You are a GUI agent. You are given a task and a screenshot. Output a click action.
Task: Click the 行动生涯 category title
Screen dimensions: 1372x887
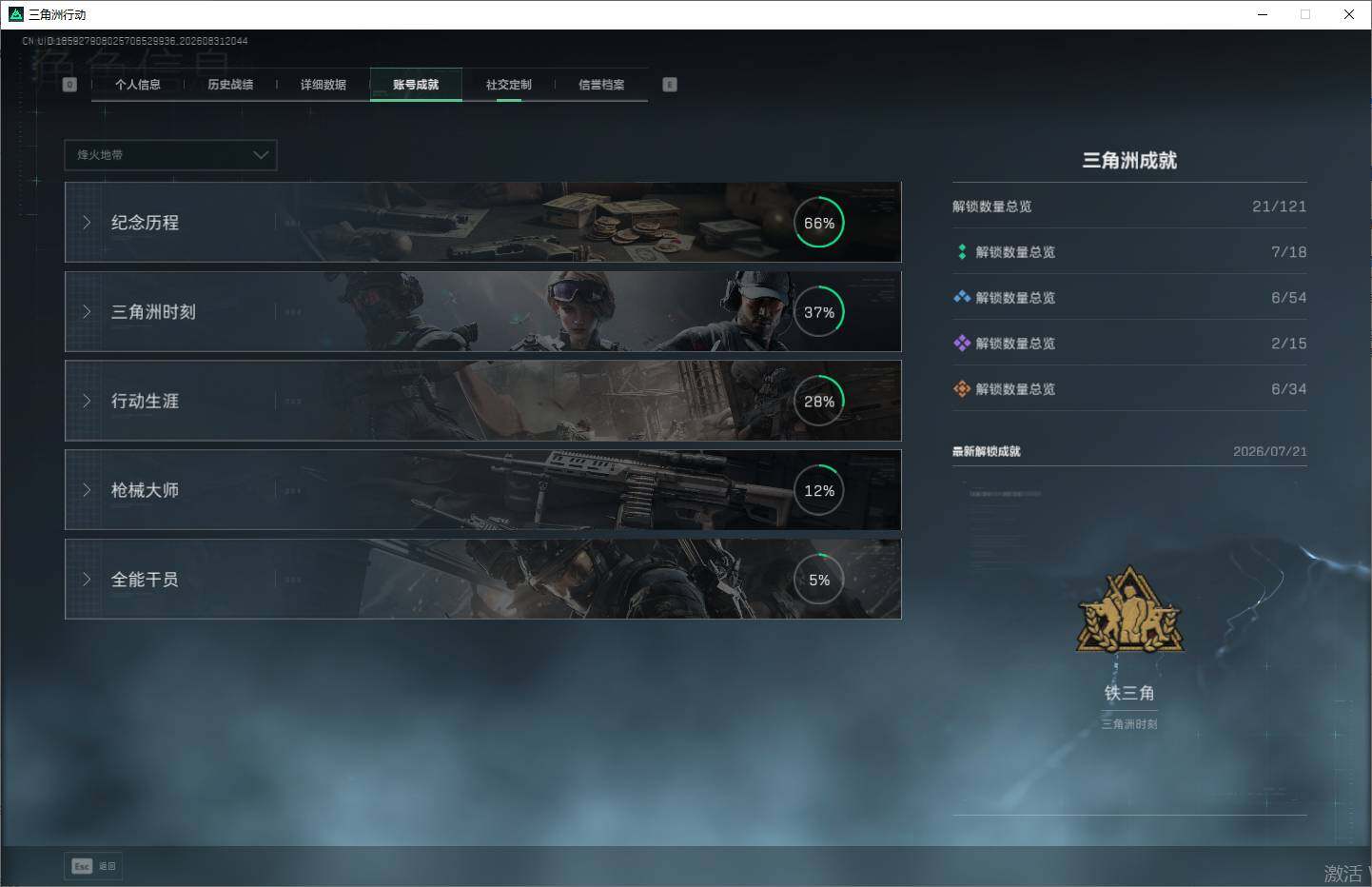145,402
